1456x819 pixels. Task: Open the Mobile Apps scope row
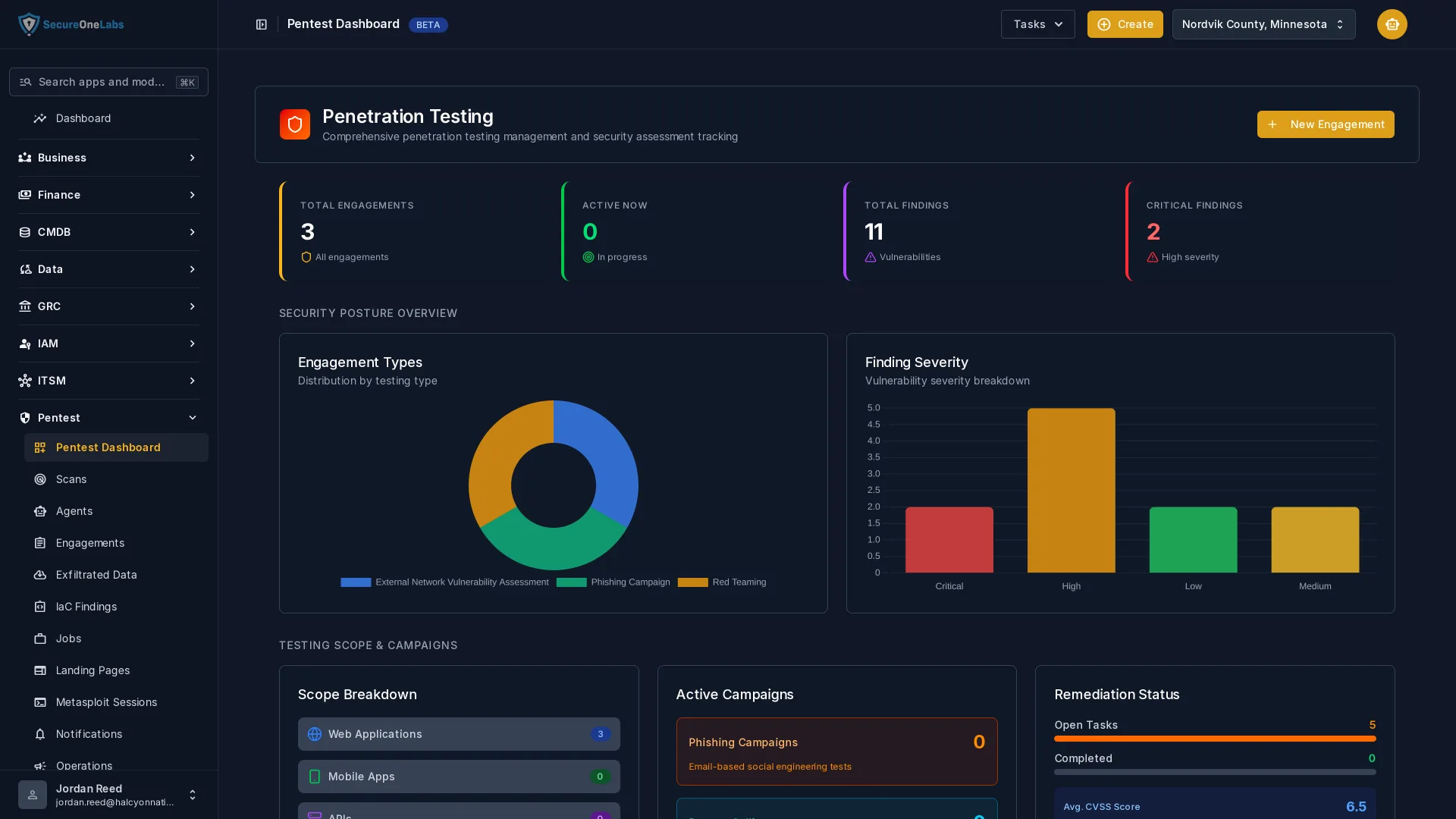pyautogui.click(x=459, y=777)
